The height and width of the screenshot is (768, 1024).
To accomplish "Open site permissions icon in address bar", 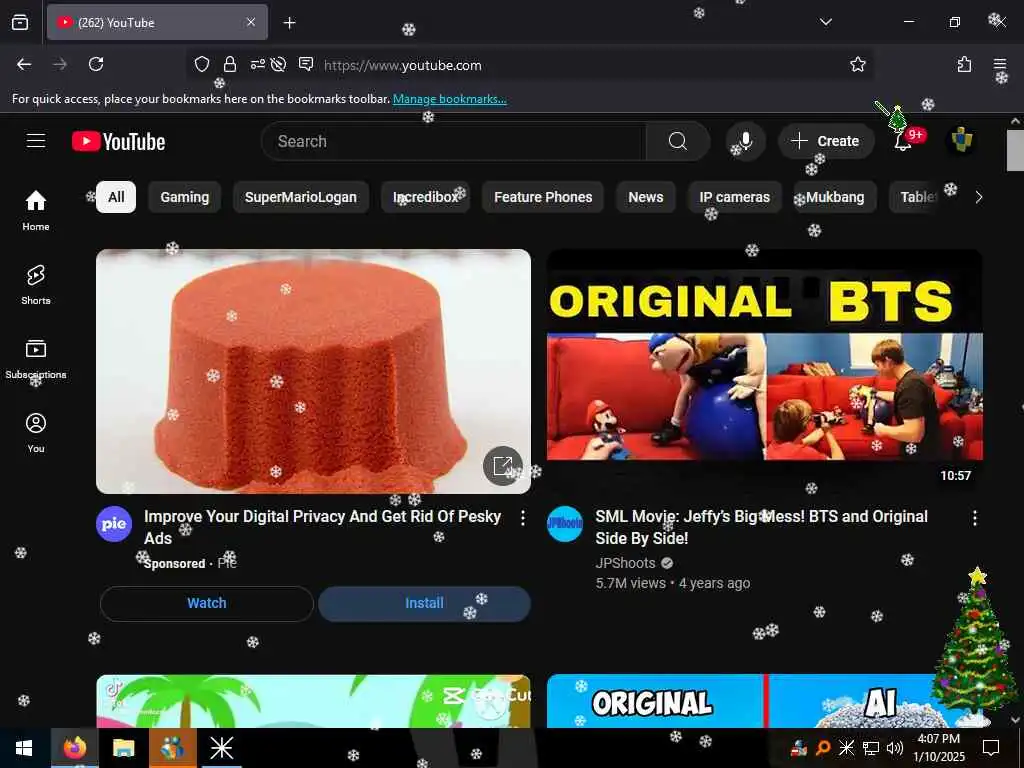I will point(257,64).
